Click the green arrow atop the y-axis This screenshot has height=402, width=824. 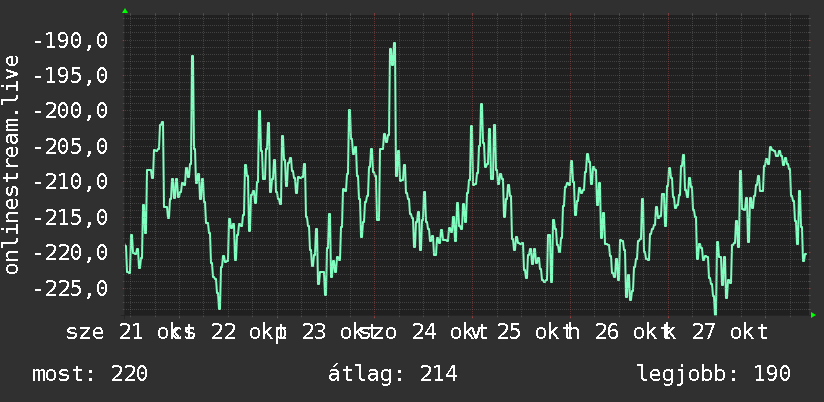tap(125, 11)
